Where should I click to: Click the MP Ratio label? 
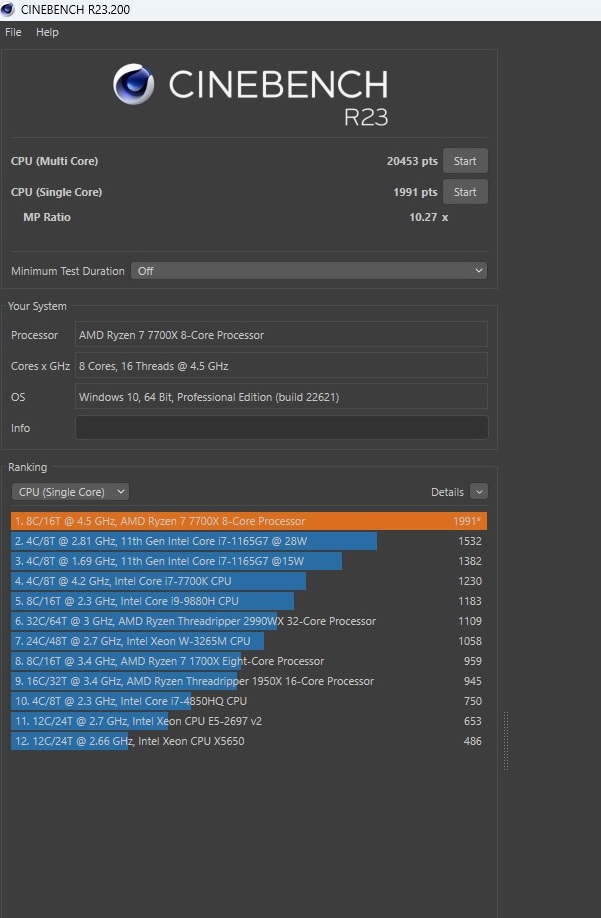[47, 217]
